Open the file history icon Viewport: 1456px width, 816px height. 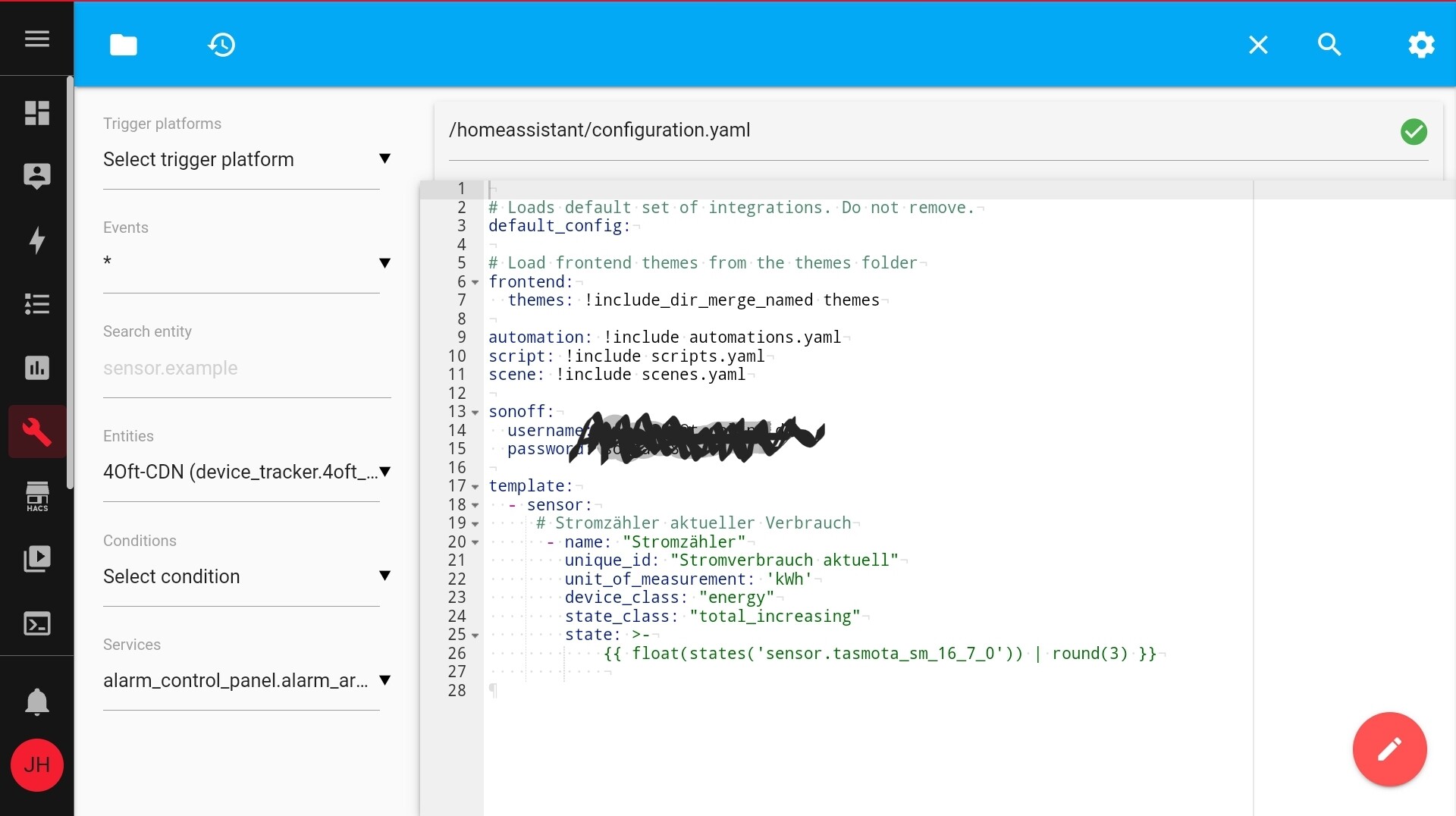(221, 45)
